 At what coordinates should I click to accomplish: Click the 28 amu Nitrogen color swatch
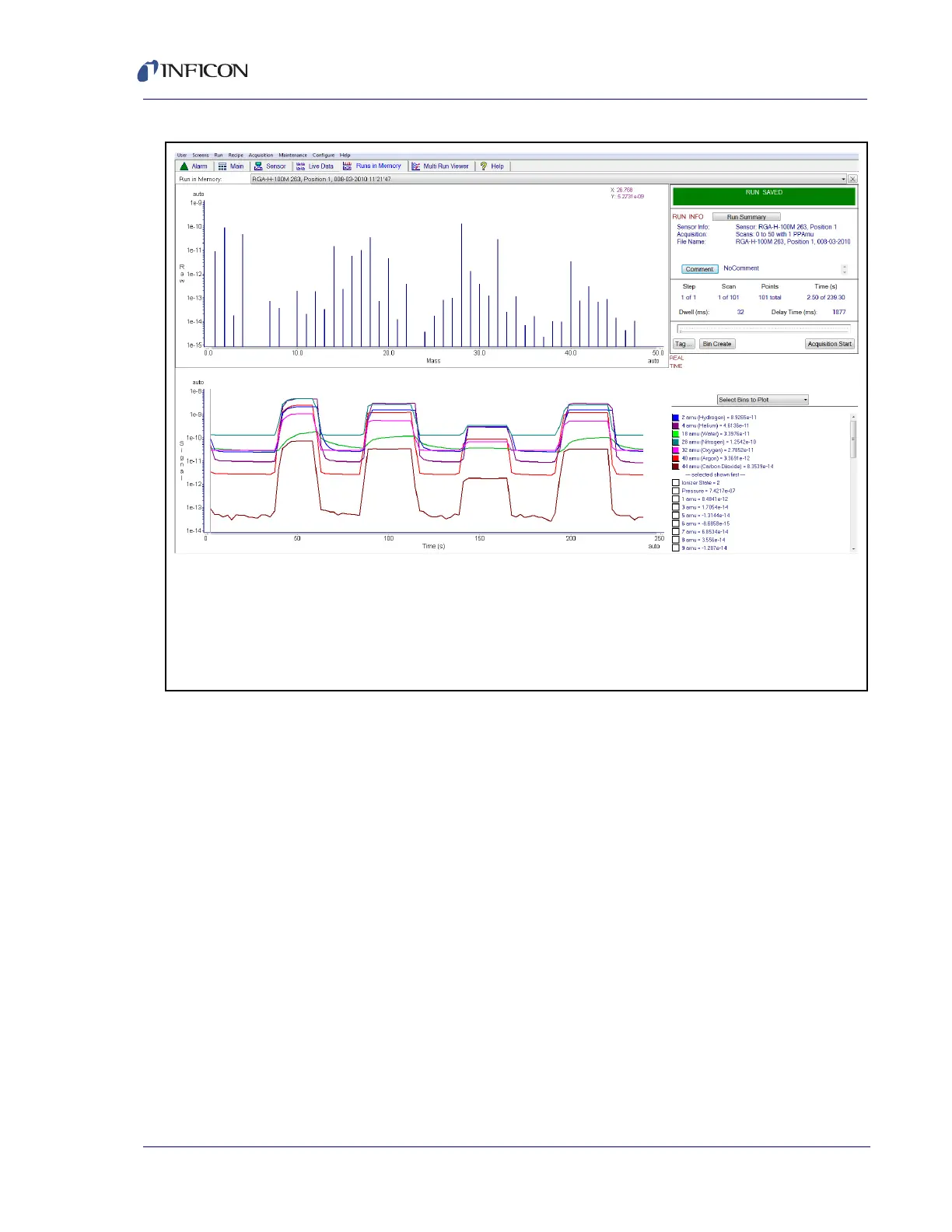676,442
